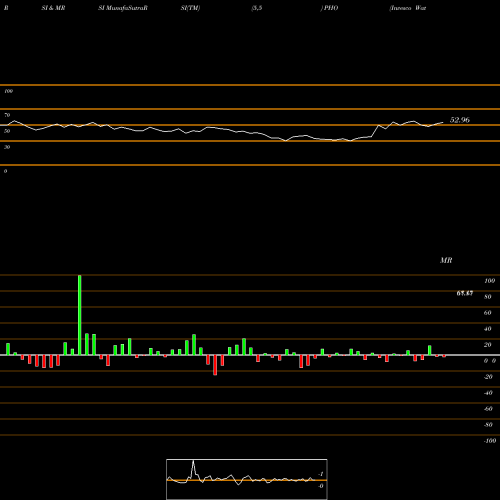Click the '-40' label on MR axis
Image resolution: width=500 pixels, height=500 pixels.
pos(488,393)
